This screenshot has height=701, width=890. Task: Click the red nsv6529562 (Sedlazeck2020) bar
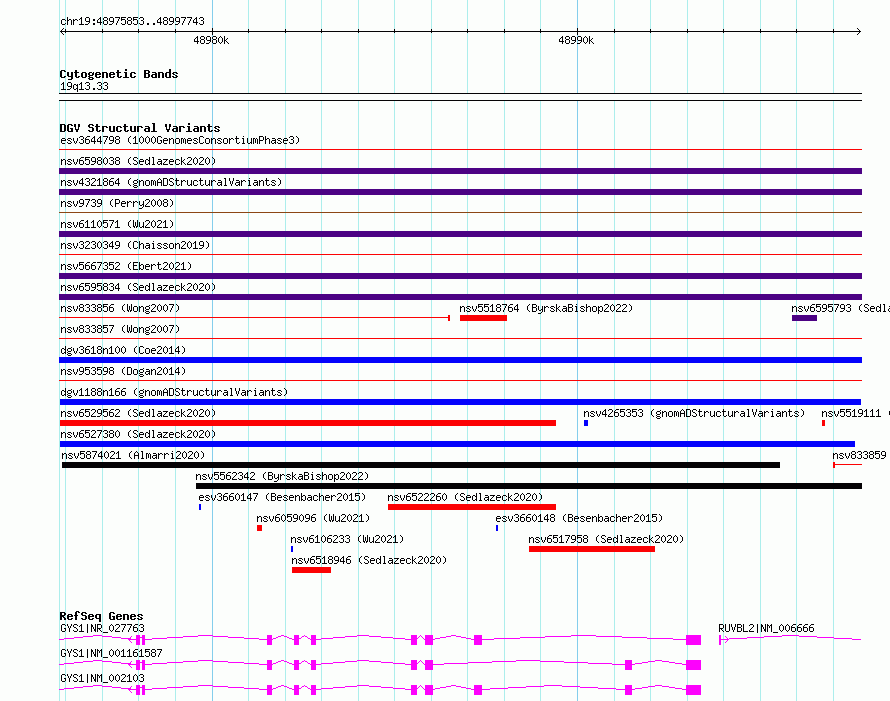point(308,423)
